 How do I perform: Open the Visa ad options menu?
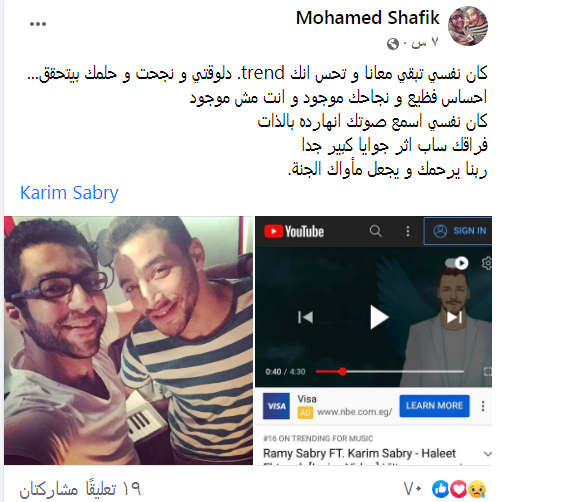[483, 406]
